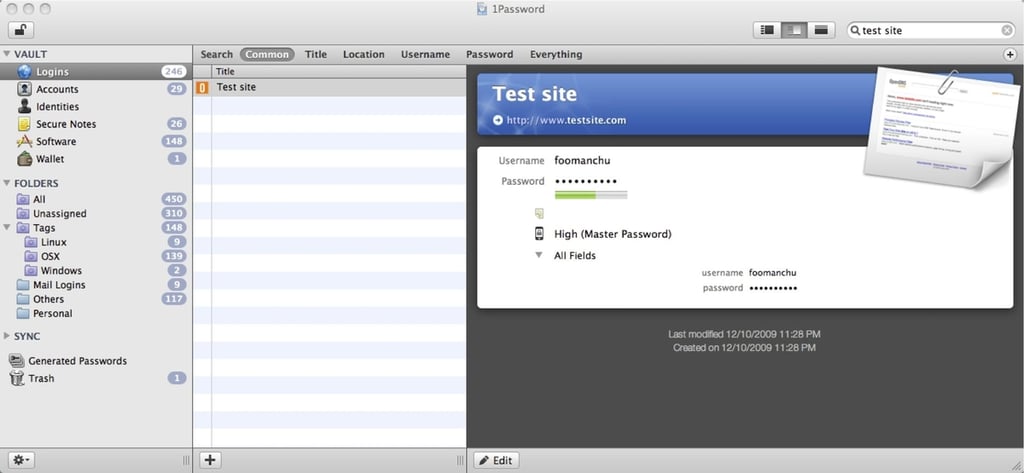Open the Others folder icon
This screenshot has height=473, width=1024.
pos(23,299)
